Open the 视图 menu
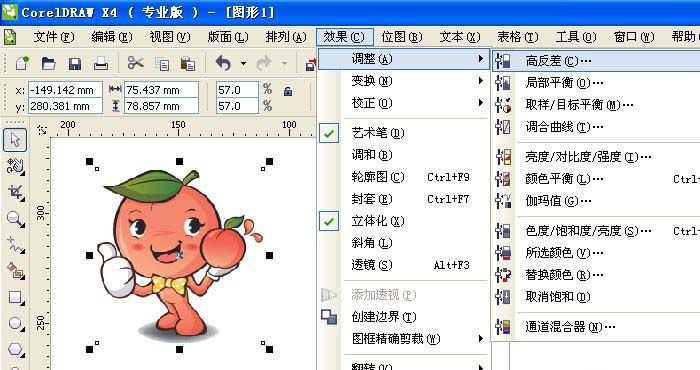The width and height of the screenshot is (700, 370). pos(170,37)
